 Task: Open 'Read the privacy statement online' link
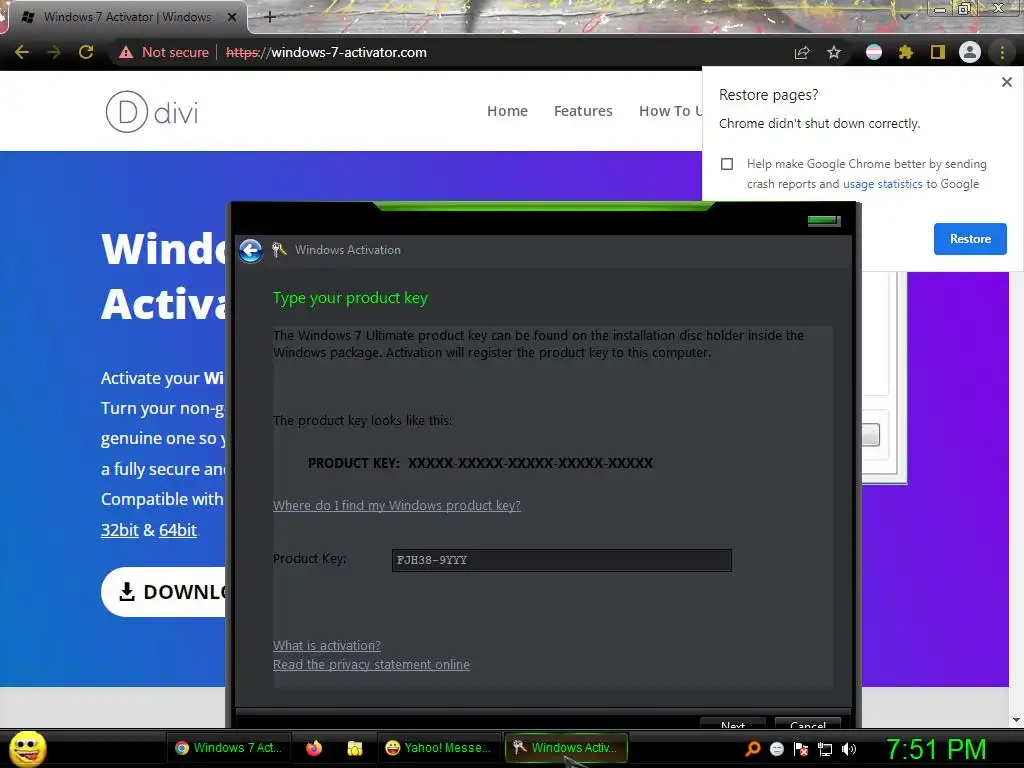pos(371,664)
